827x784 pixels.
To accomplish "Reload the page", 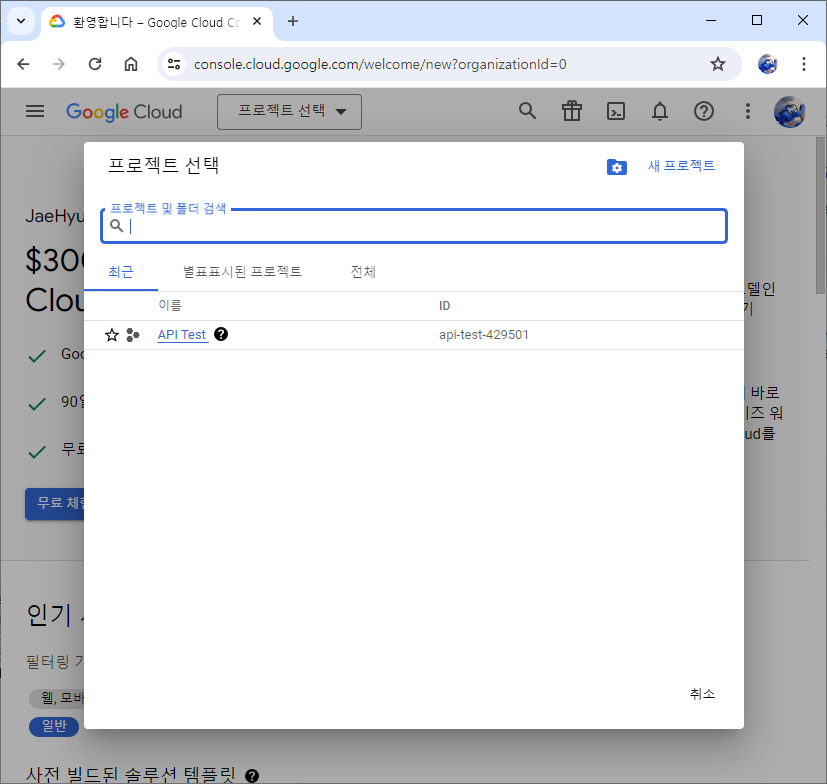I will pyautogui.click(x=95, y=64).
